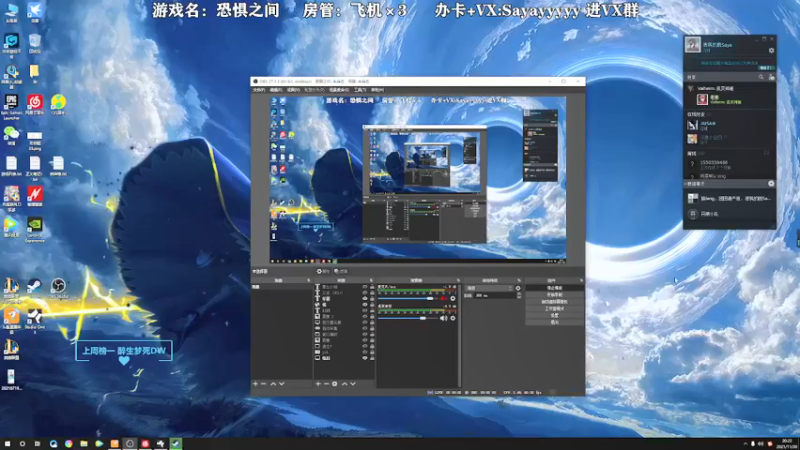
Task: Unmute the first audio channel red speaker
Action: pos(443,298)
